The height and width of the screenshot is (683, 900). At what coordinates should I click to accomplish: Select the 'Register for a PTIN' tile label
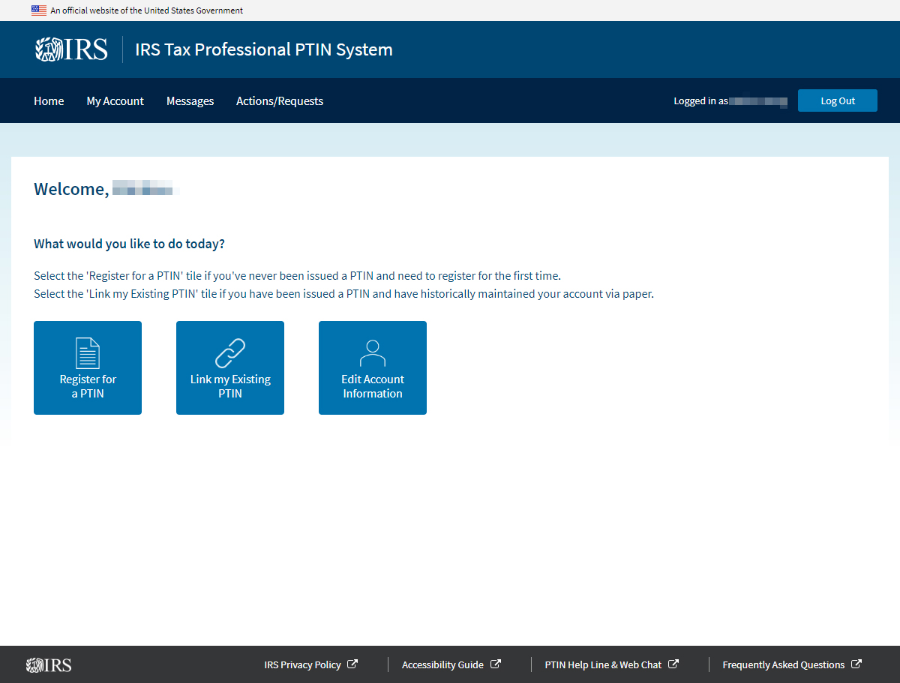[x=88, y=386]
